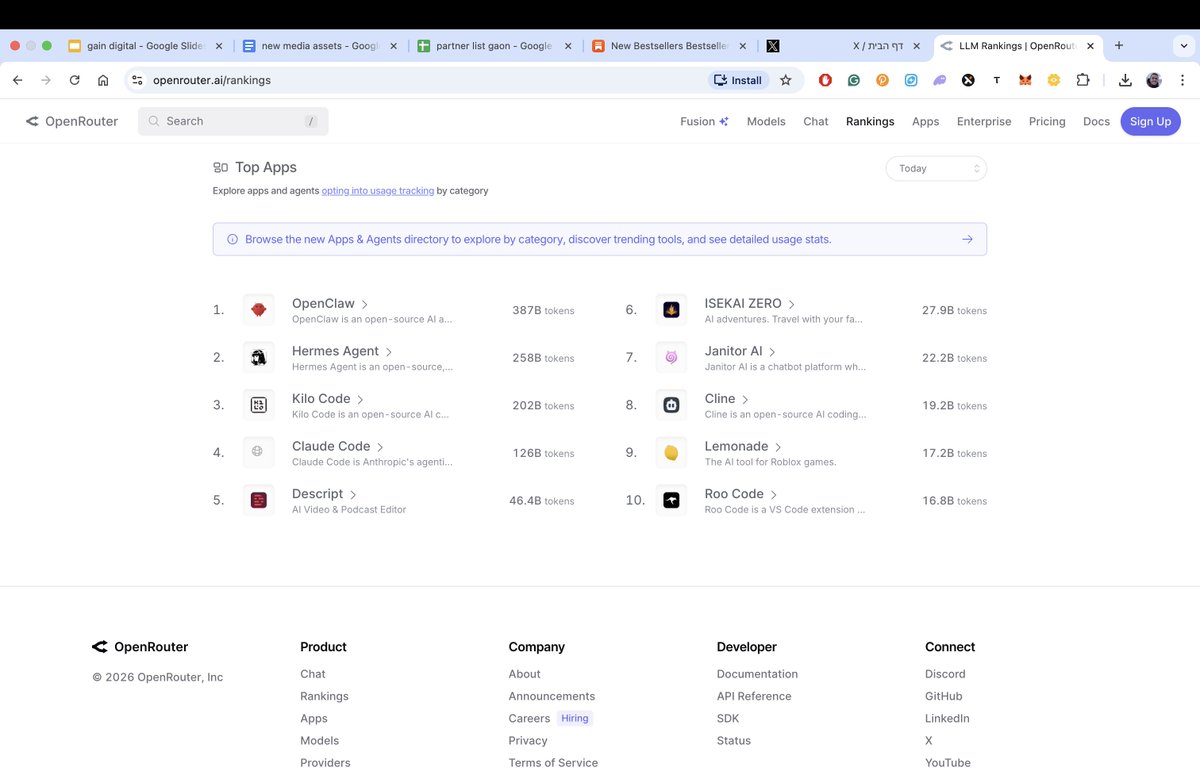Expand Janitor AI chevron
The width and height of the screenshot is (1200, 779).
[x=773, y=352]
